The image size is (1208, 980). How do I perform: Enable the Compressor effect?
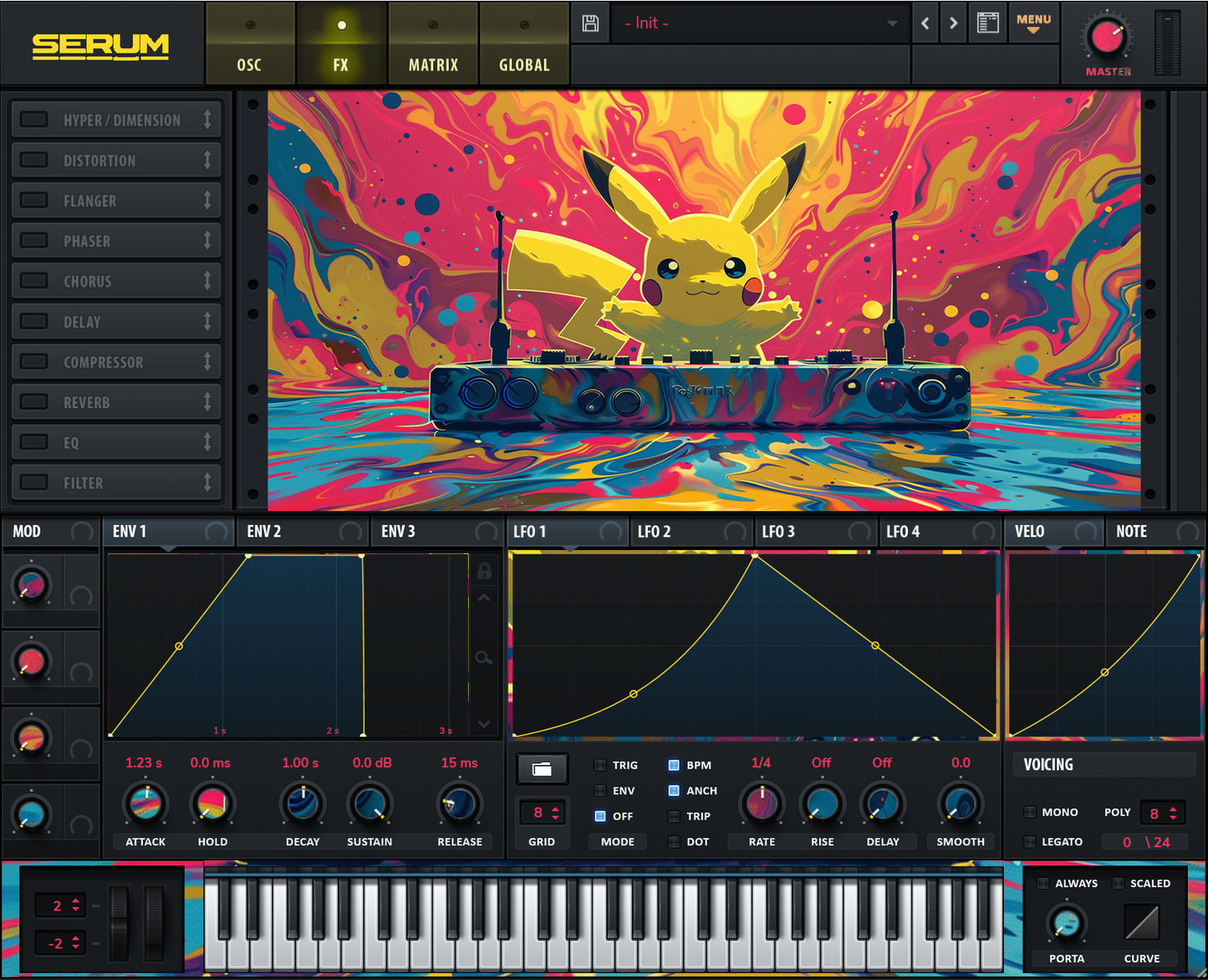(33, 361)
